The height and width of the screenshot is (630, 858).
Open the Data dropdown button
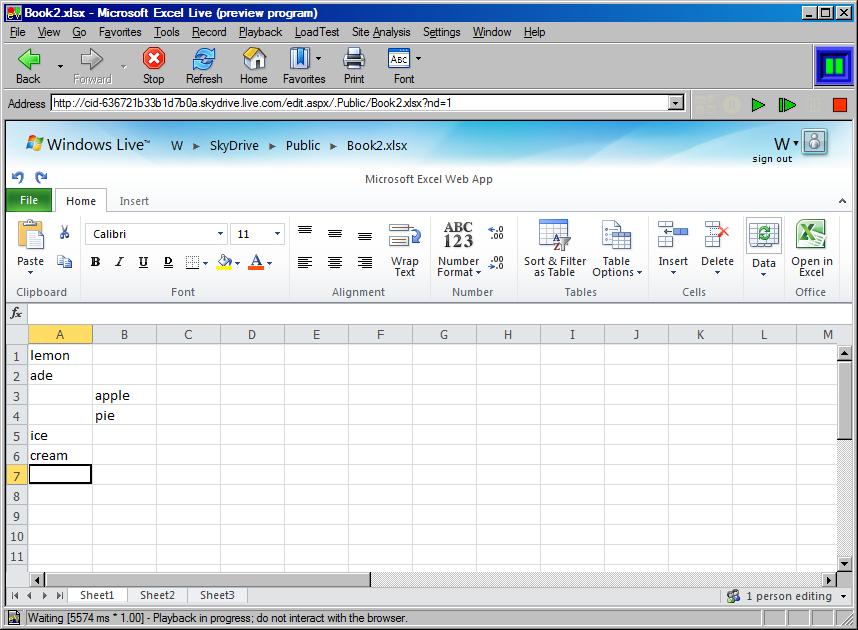pyautogui.click(x=764, y=248)
